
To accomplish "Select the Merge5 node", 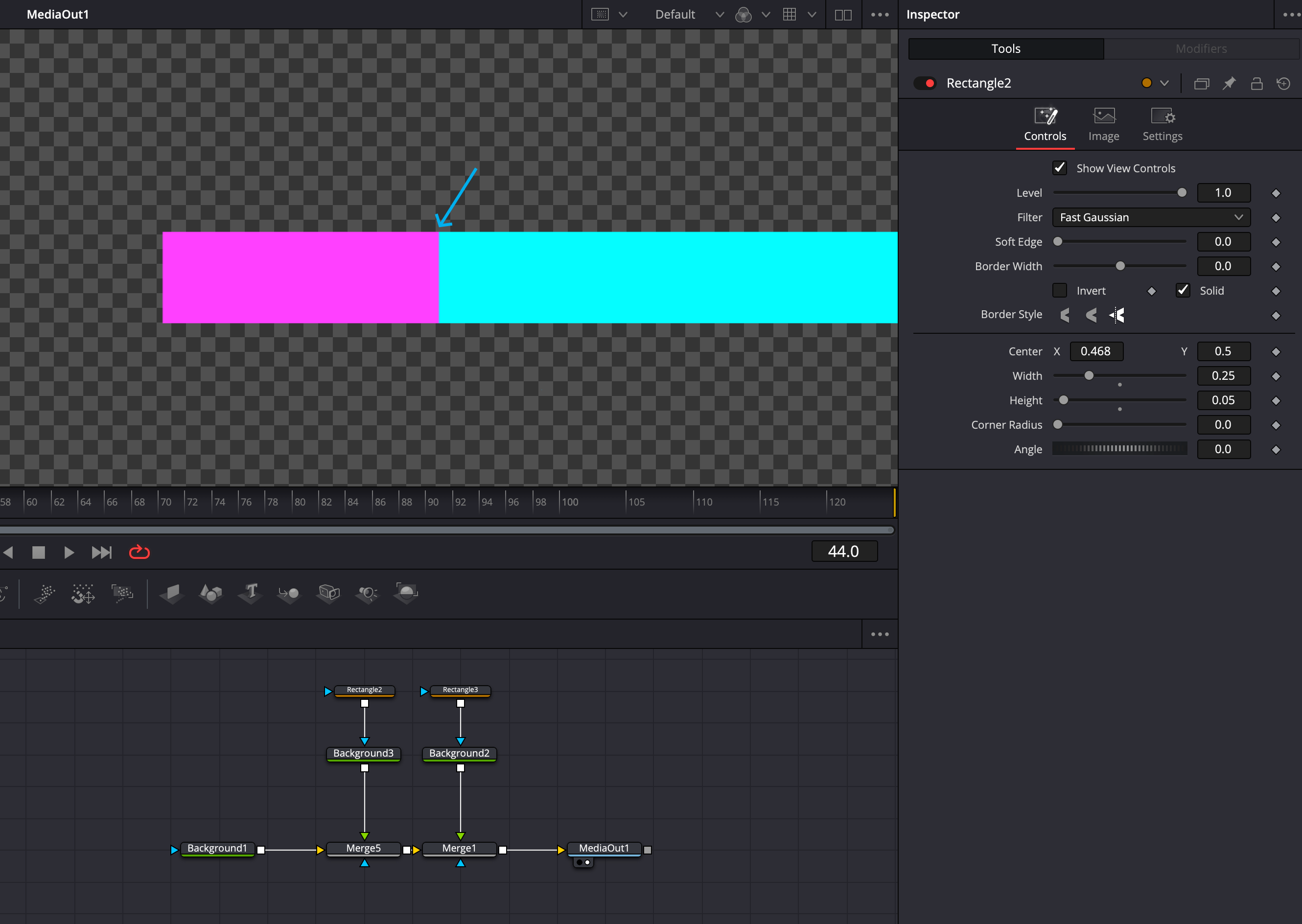I will click(363, 848).
